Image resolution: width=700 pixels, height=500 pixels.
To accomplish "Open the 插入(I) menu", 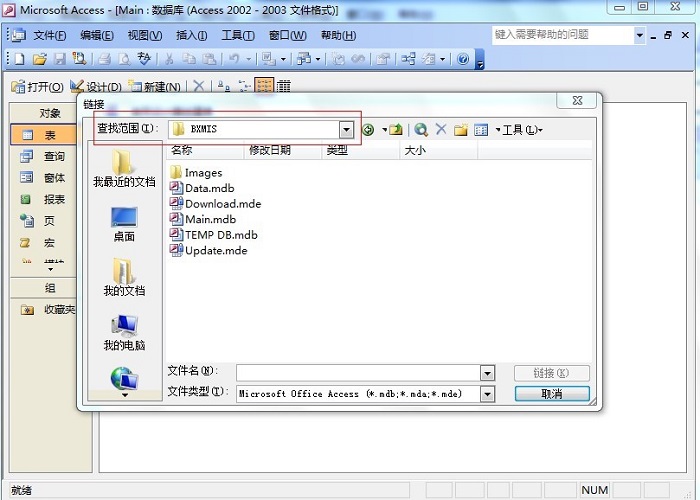I will (x=192, y=35).
